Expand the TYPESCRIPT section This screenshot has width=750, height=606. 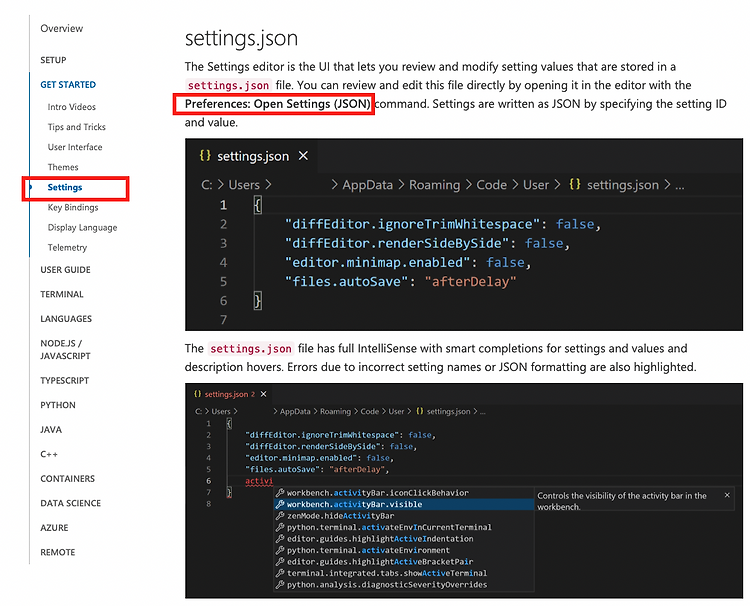pyautogui.click(x=65, y=380)
